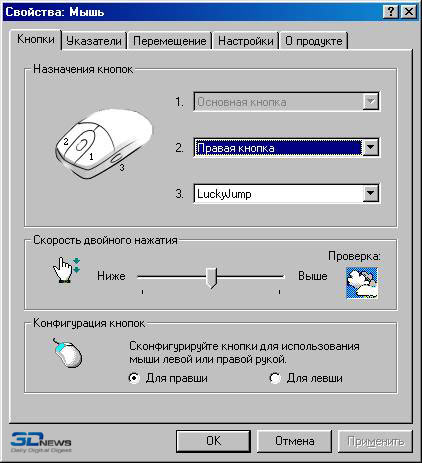
Task: Click the Конфигурация кнопок group label
Action: coord(89,323)
